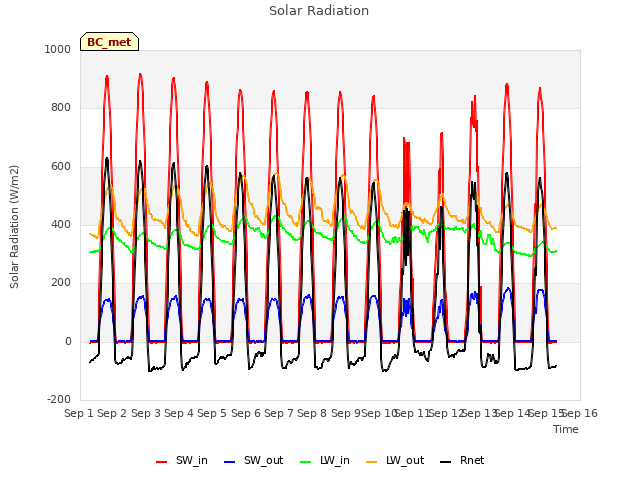Click the Sep 8 x-axis tick label
The height and width of the screenshot is (480, 640).
click(x=312, y=413)
